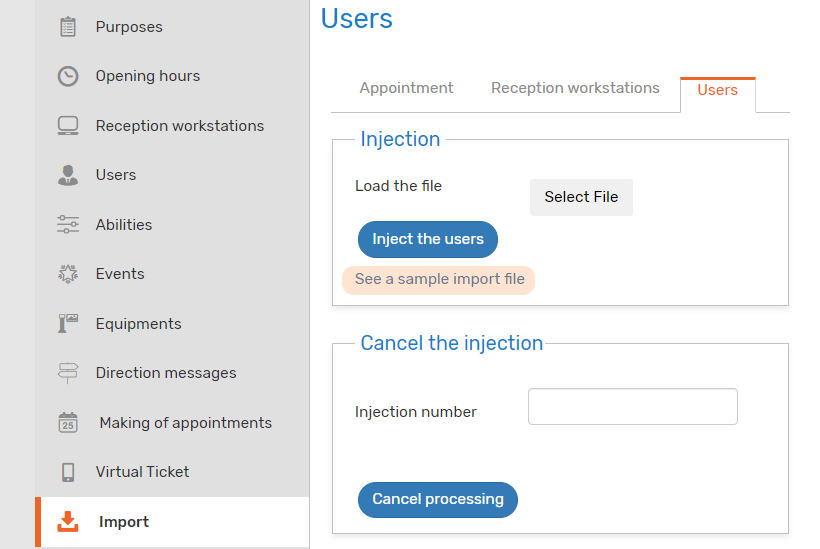
Task: Click the Equipments icon in sidebar
Action: (67, 324)
